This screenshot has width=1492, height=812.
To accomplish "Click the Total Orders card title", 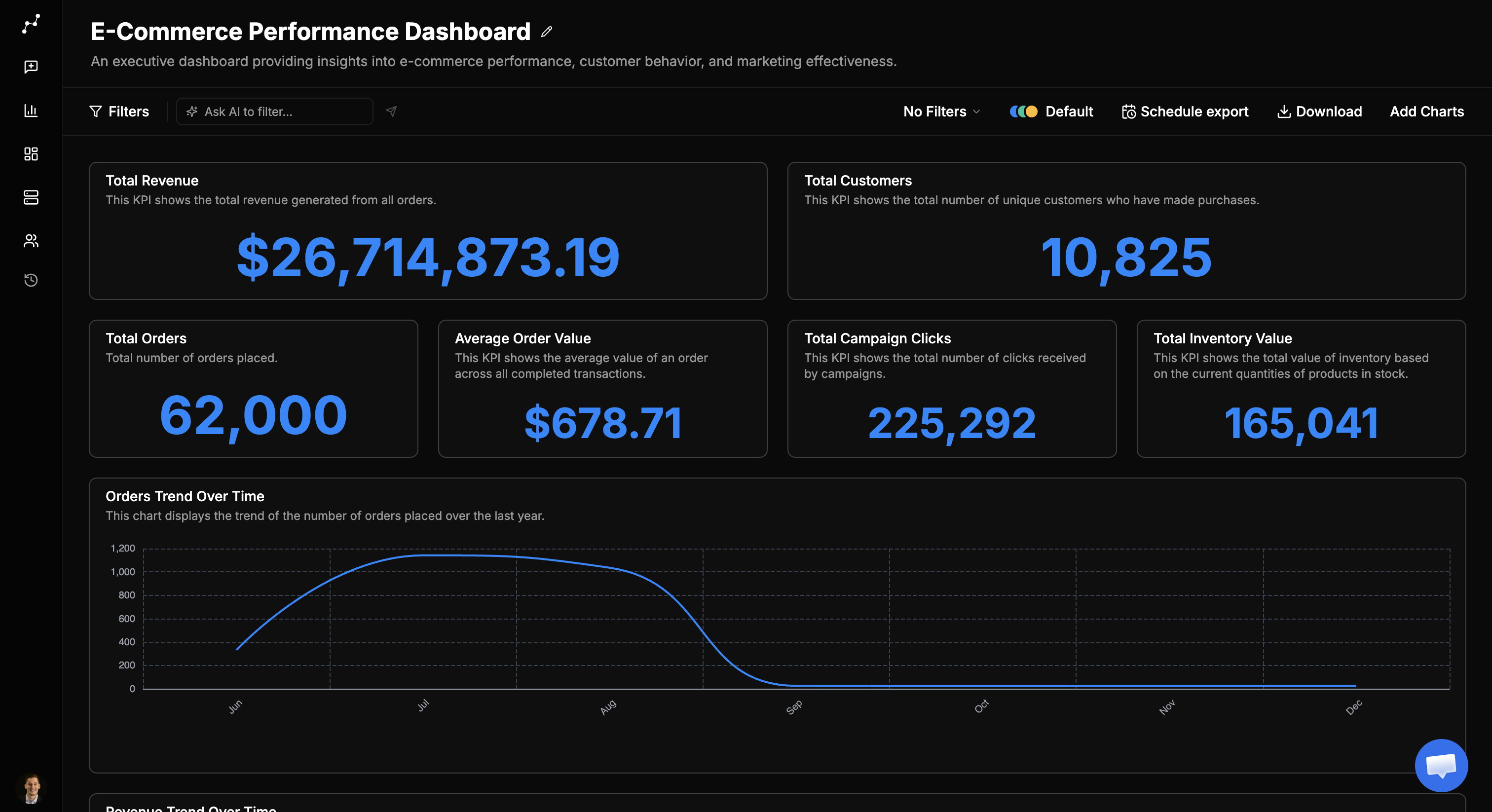I will pos(146,338).
